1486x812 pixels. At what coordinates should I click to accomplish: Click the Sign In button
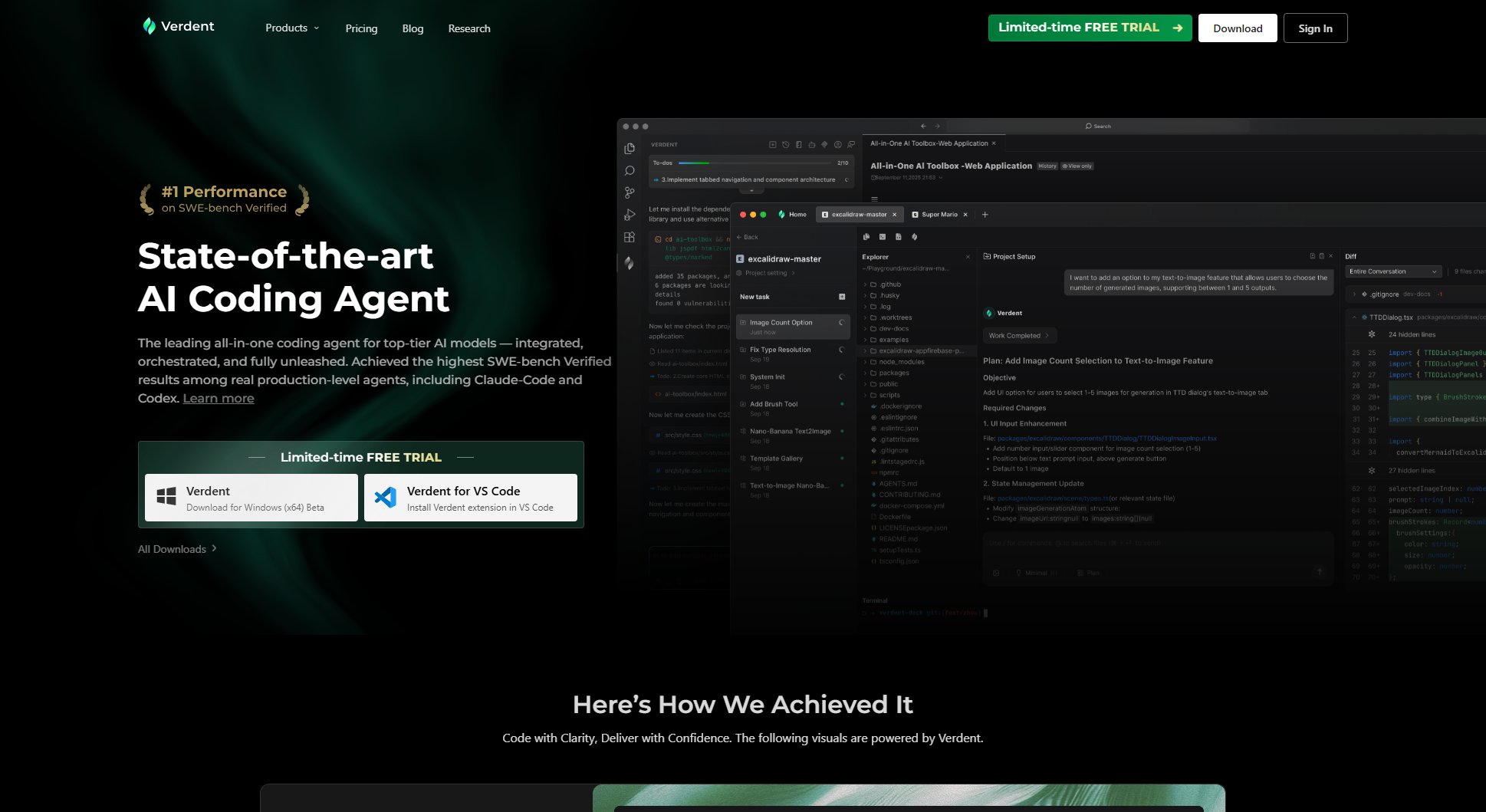tap(1315, 28)
